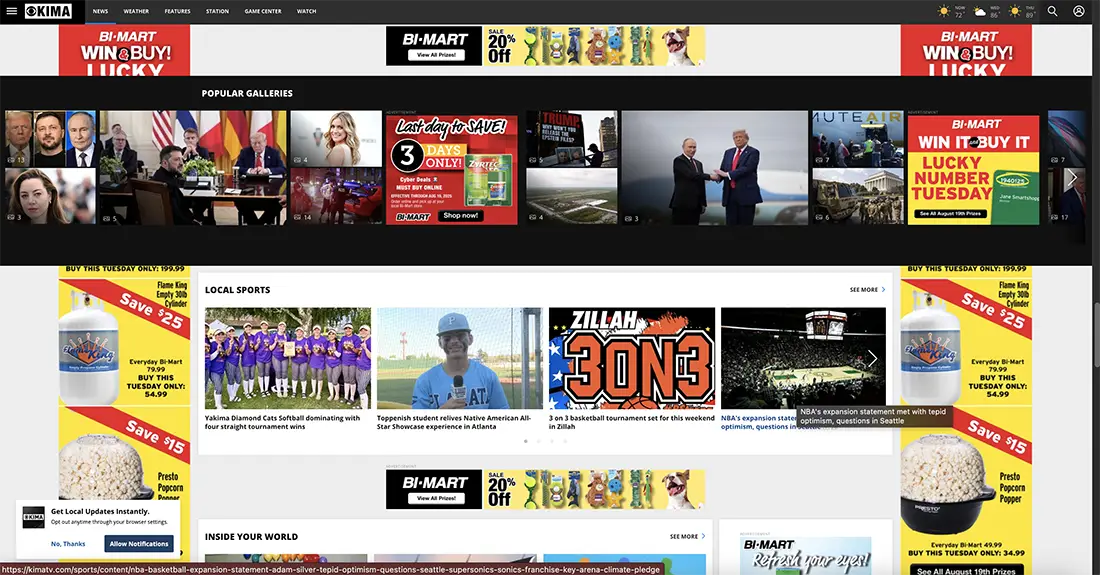The width and height of the screenshot is (1100, 575).
Task: Open the WATCH menu
Action: tap(307, 11)
